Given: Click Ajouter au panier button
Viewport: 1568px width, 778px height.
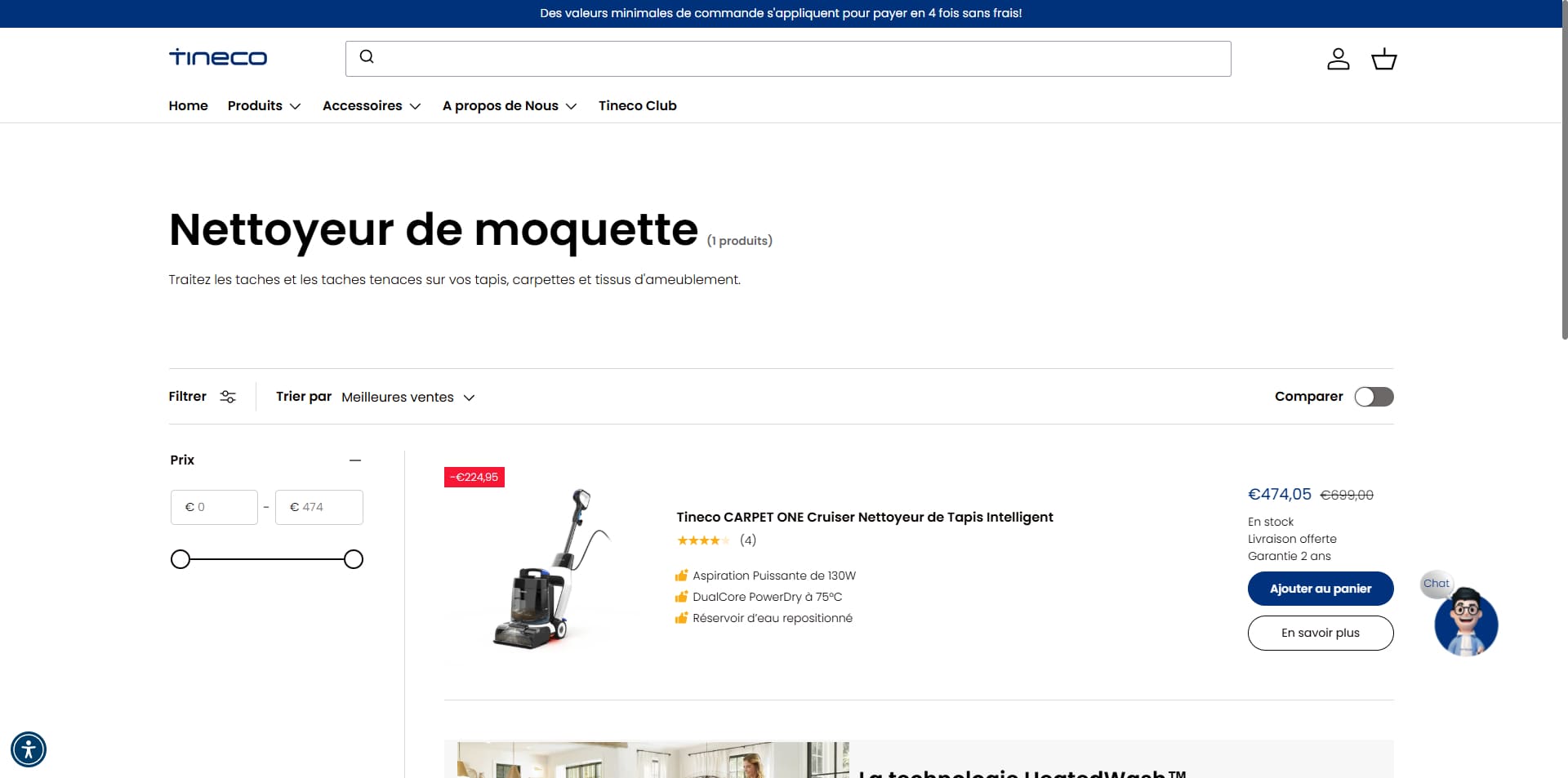Looking at the screenshot, I should pos(1321,589).
